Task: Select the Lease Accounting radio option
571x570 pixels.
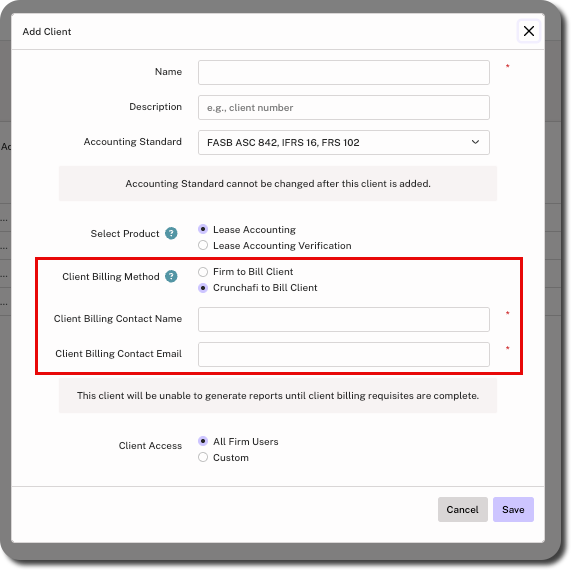Action: click(x=203, y=229)
